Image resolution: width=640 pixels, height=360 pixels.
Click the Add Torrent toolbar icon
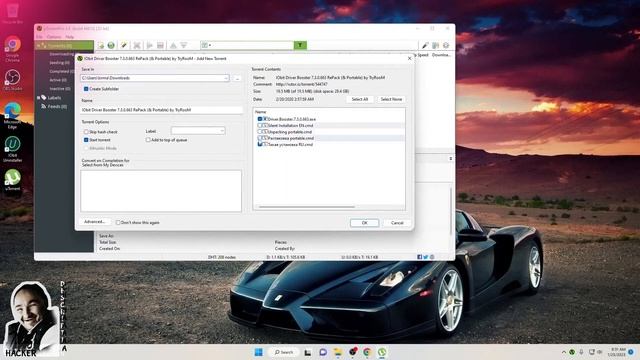point(101,45)
